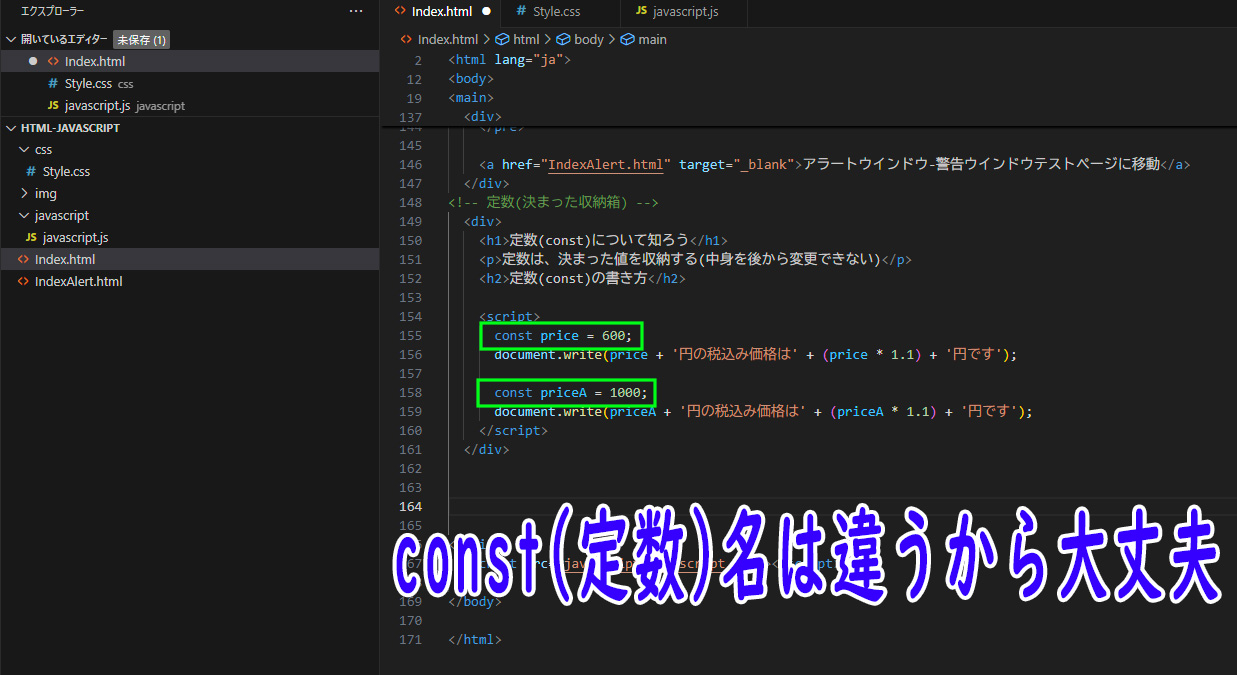This screenshot has width=1237, height=675.
Task: Click the body breadcrumb segment
Action: pyautogui.click(x=589, y=40)
